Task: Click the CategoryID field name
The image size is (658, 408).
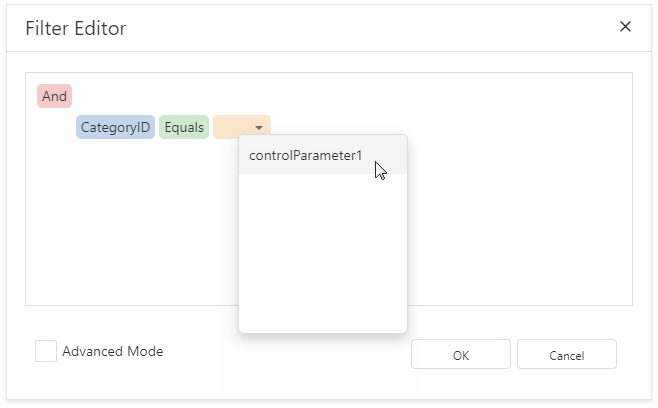Action: click(115, 127)
